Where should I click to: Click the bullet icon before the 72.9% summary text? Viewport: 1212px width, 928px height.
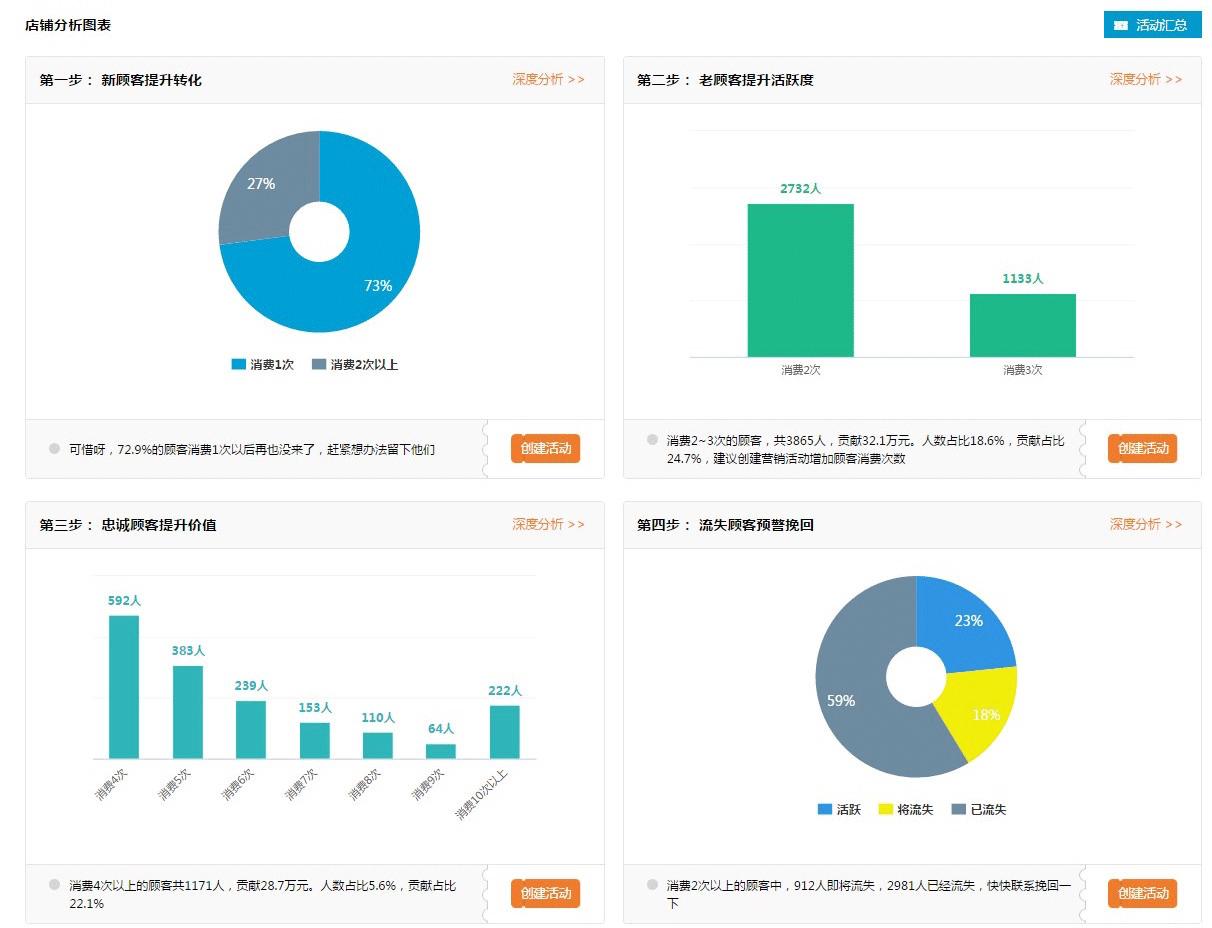(54, 449)
